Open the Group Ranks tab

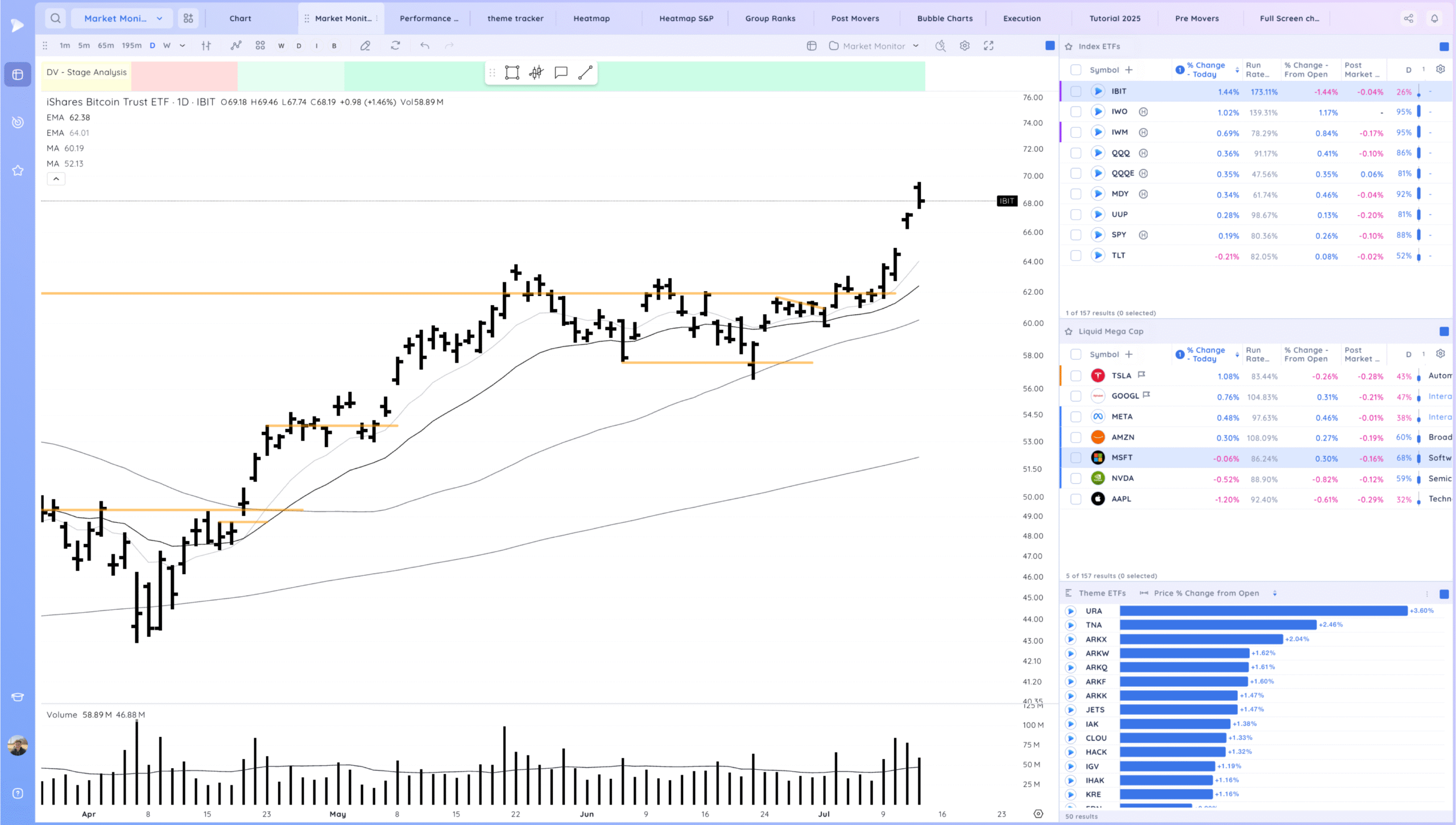click(770, 18)
